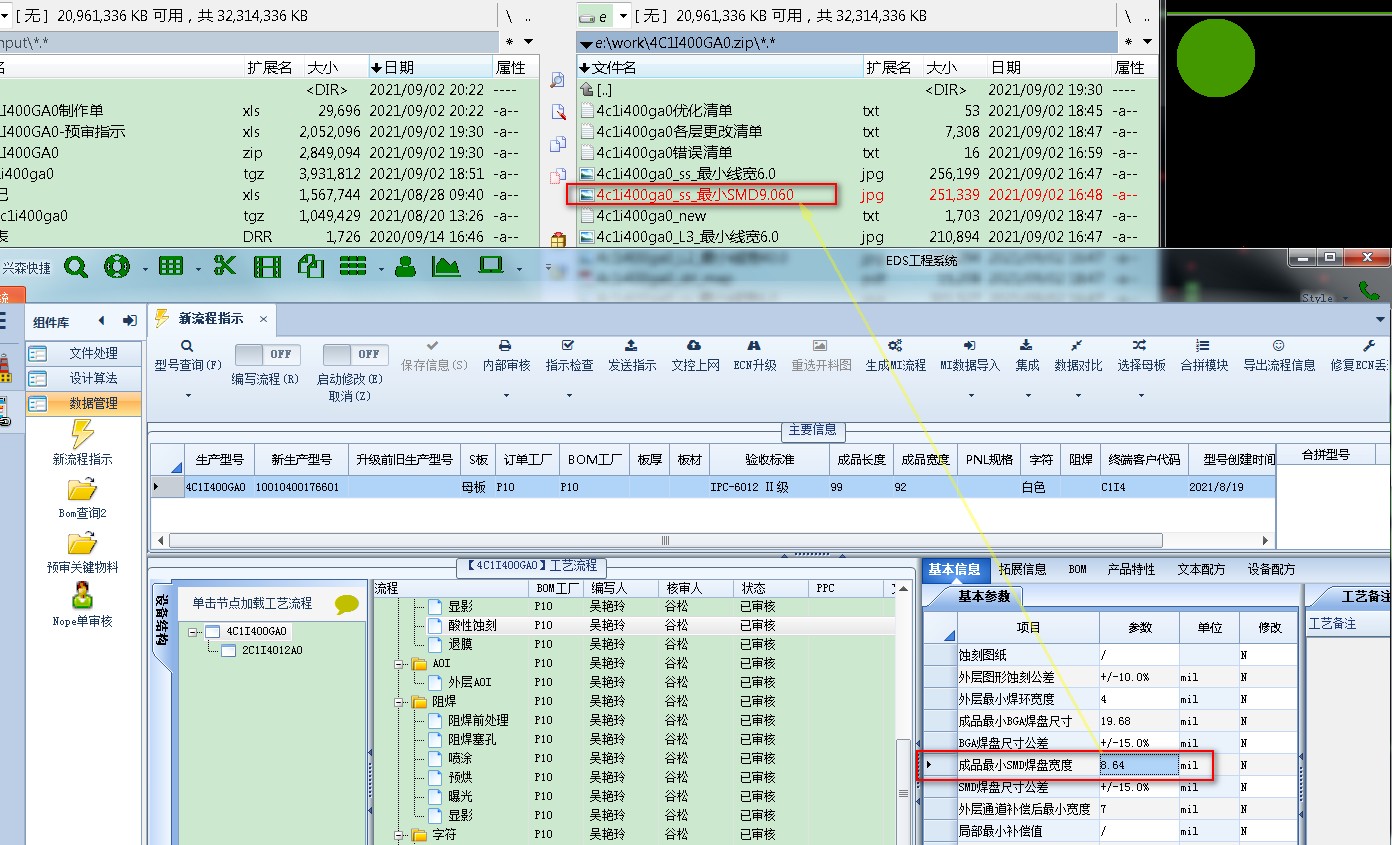Click the green film strip icon in quick toolbar
The width and height of the screenshot is (1392, 845).
[267, 266]
